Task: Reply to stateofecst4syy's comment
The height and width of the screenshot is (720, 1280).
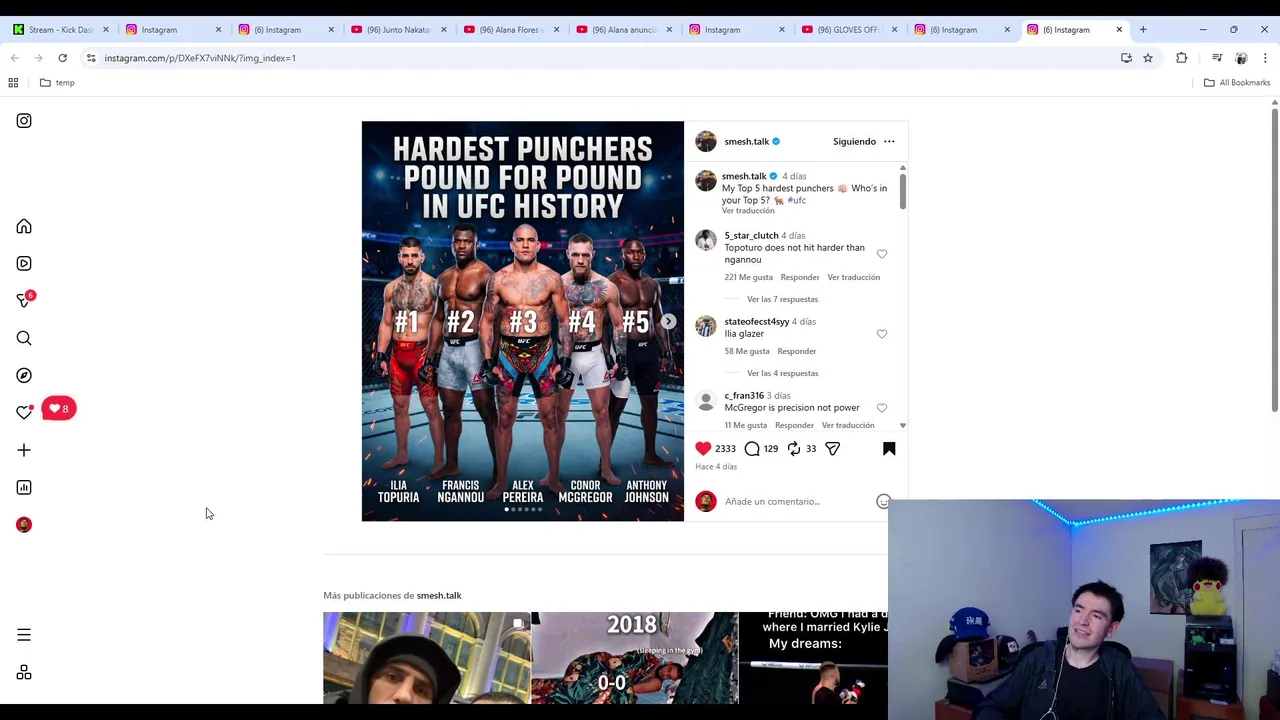Action: coord(797,351)
